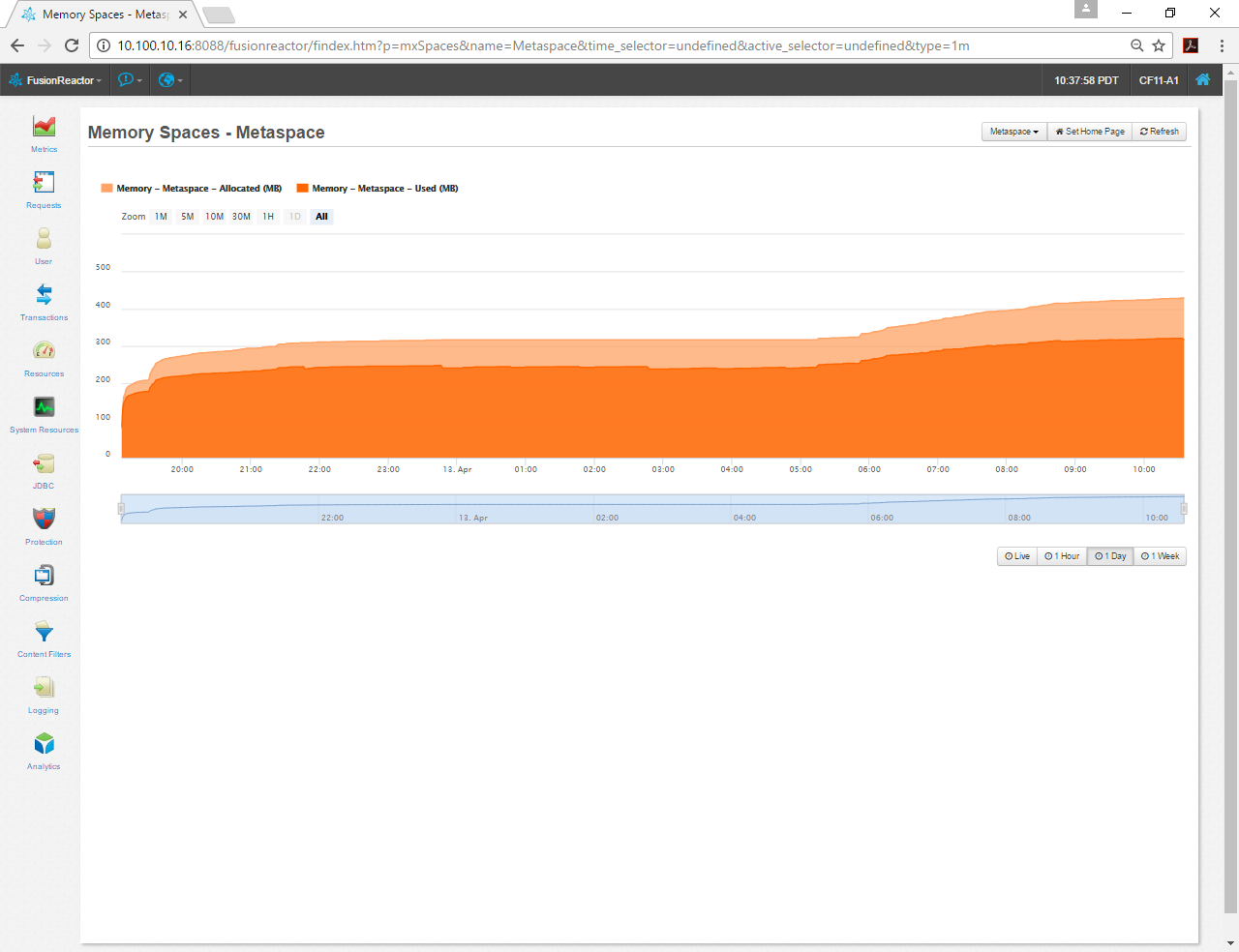1239x952 pixels.
Task: Set chart zoom to 5M
Action: click(x=188, y=217)
